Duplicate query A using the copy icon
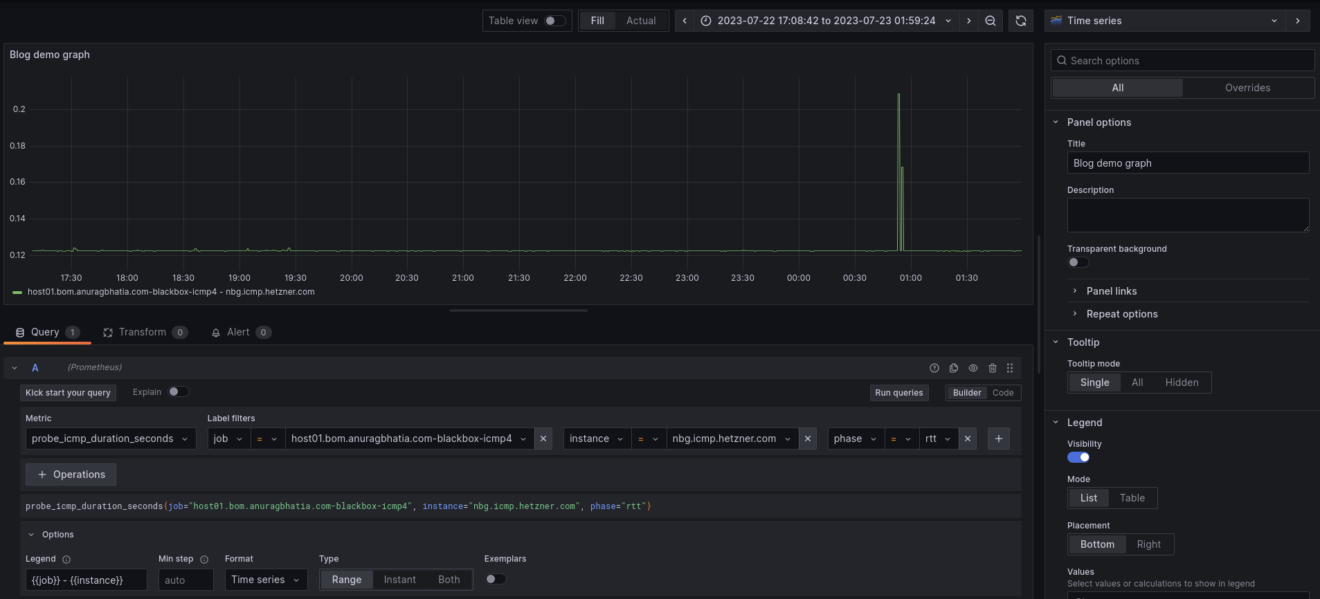The width and height of the screenshot is (1320, 599). 953,368
